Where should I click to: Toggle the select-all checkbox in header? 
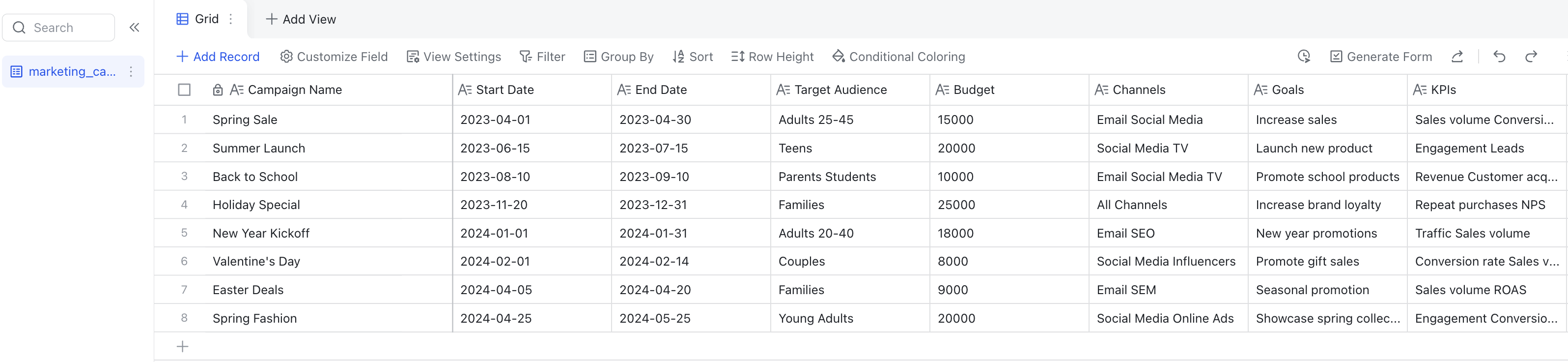point(184,90)
